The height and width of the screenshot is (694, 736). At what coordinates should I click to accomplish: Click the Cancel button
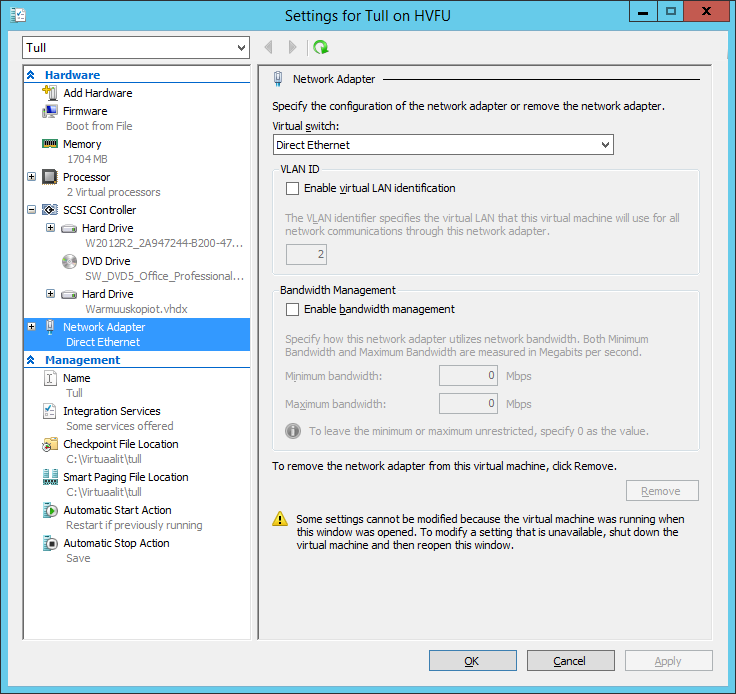pos(570,661)
